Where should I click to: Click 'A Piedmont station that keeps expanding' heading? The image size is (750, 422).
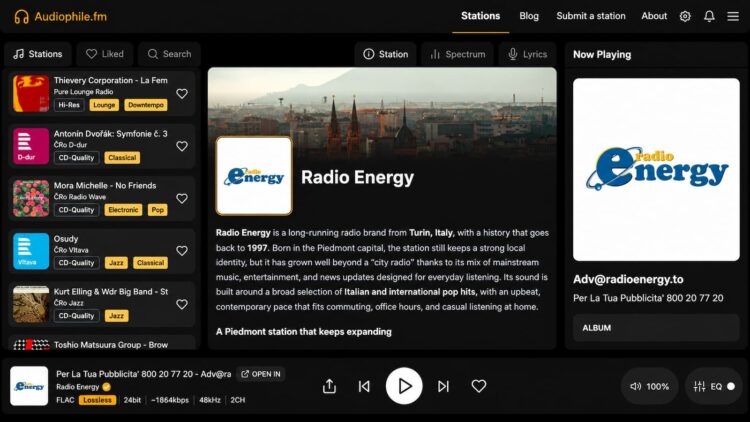point(303,332)
